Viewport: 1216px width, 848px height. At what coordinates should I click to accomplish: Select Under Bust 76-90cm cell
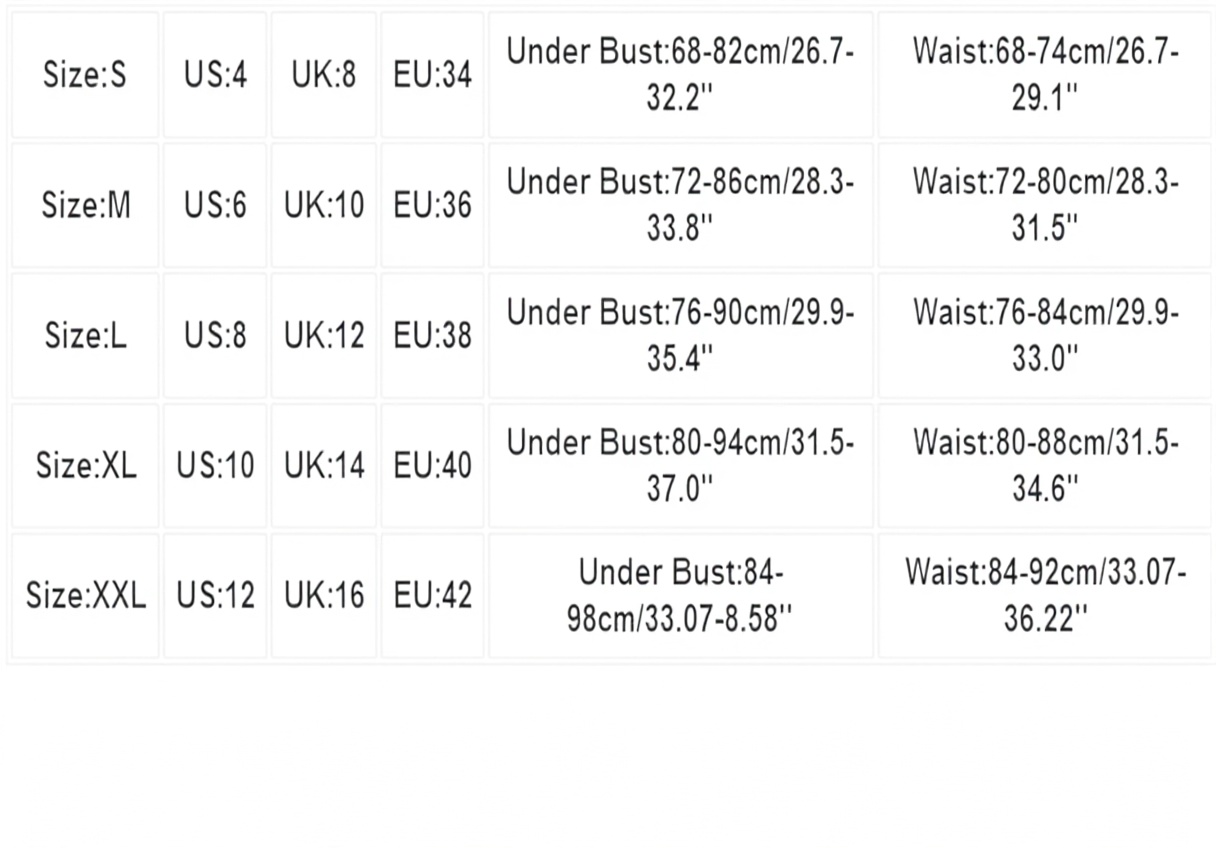tap(680, 335)
